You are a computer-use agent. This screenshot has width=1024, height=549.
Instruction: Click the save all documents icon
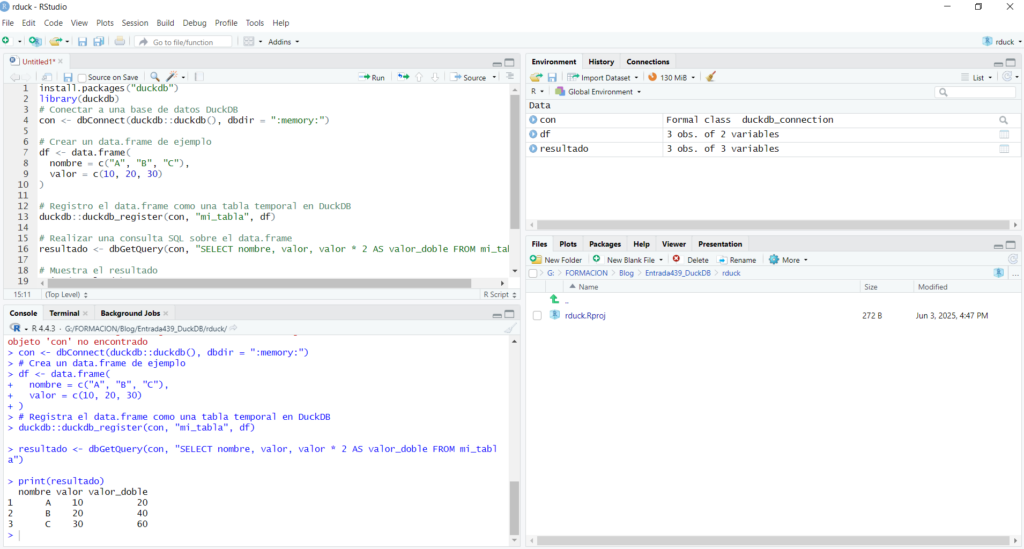(98, 41)
